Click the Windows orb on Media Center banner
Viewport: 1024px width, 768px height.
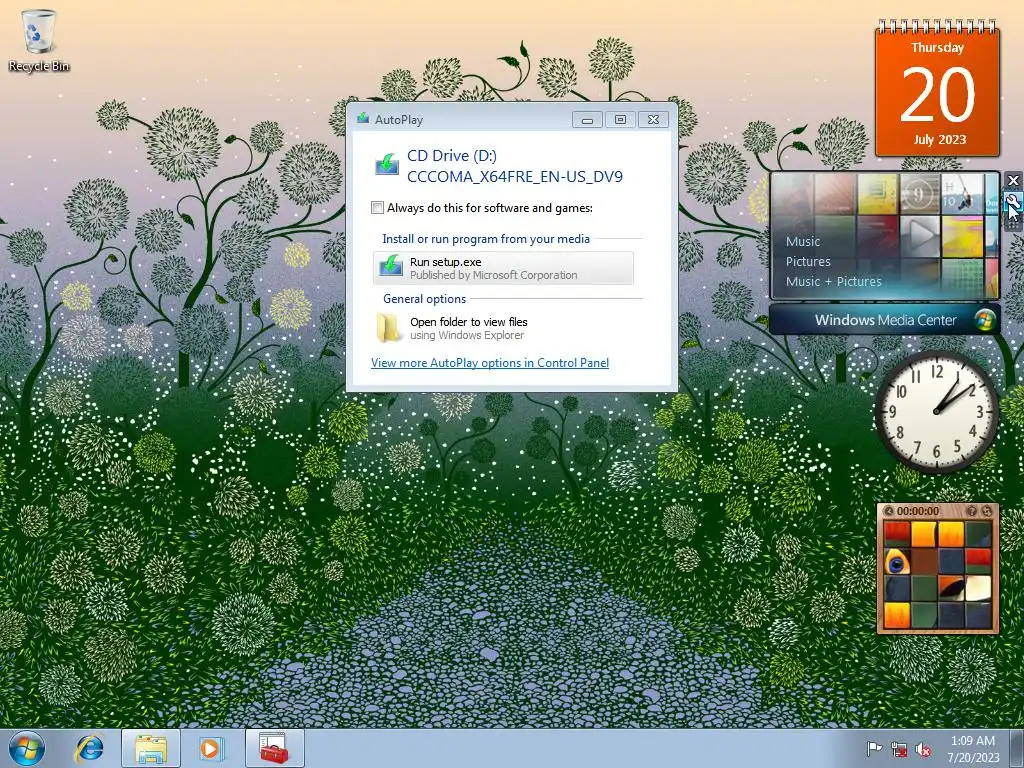click(984, 320)
